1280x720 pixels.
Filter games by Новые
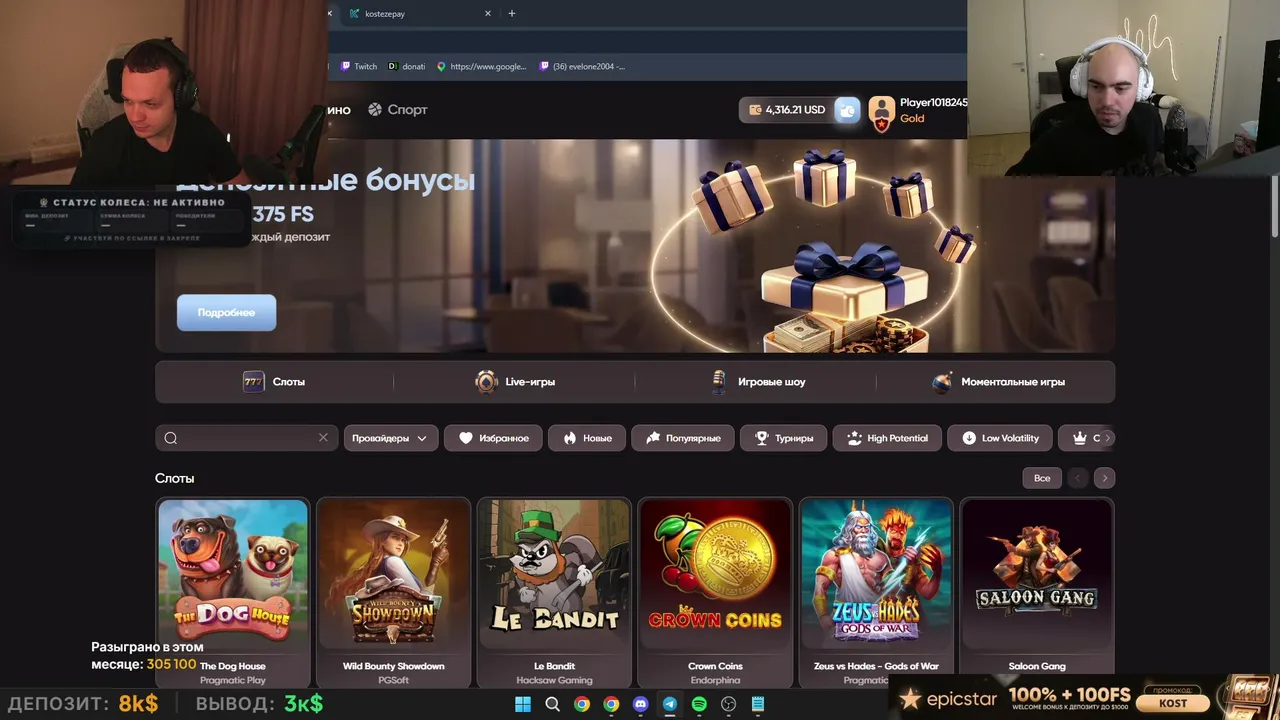(587, 438)
